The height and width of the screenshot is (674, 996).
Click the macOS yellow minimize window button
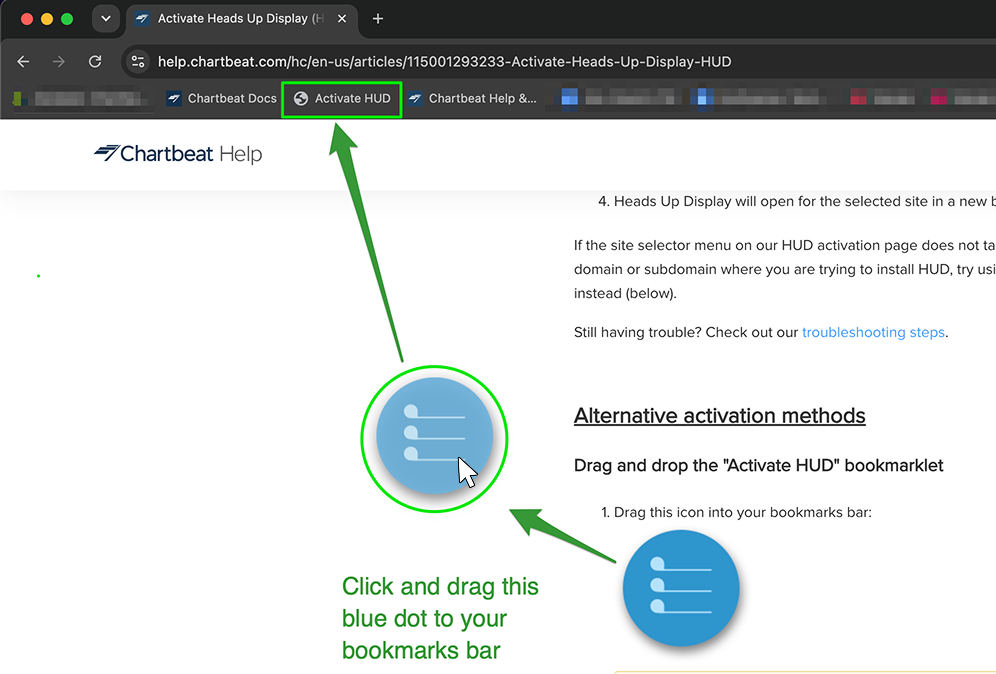pyautogui.click(x=47, y=18)
